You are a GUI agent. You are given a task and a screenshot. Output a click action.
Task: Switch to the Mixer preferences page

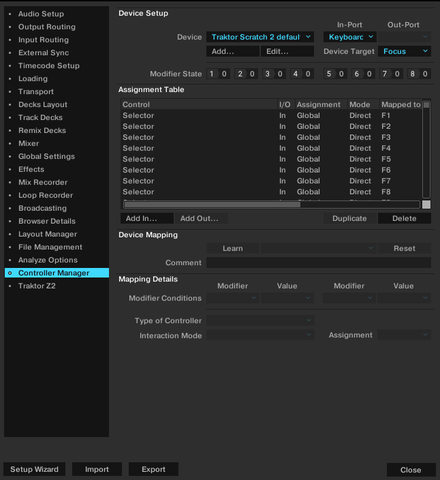pyautogui.click(x=29, y=143)
